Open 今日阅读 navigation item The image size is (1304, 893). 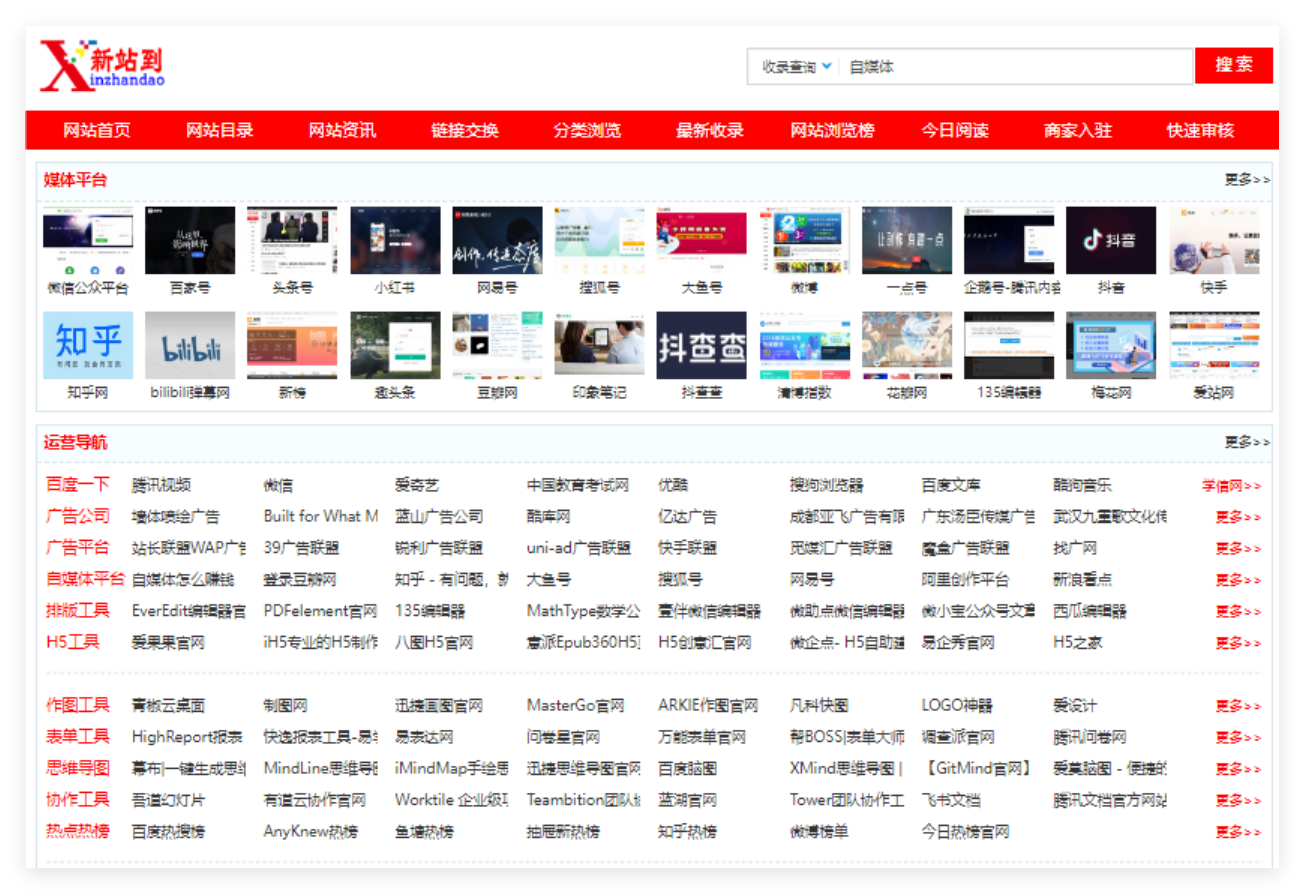click(955, 130)
